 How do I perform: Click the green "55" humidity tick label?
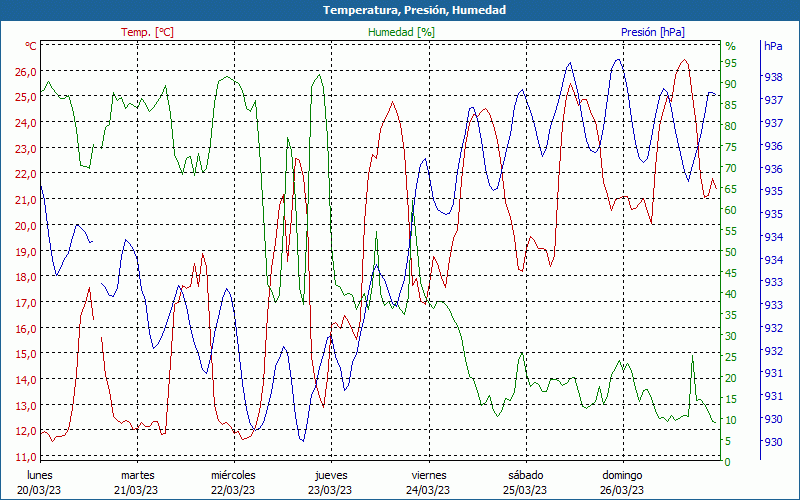coord(731,231)
